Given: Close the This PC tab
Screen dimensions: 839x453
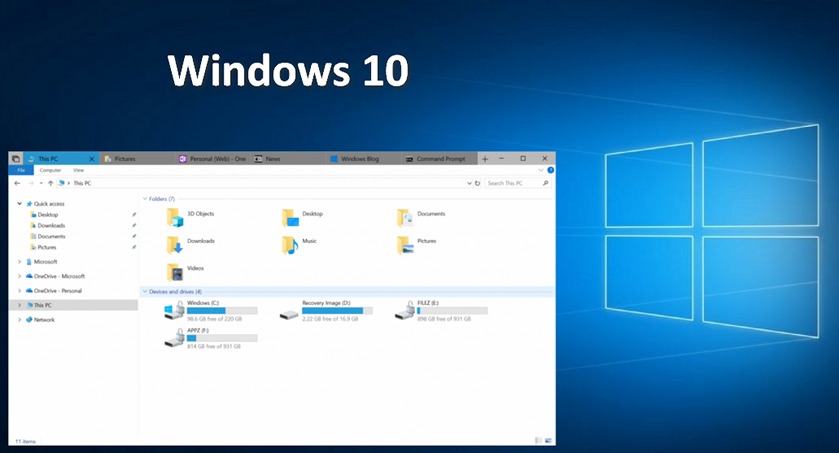Looking at the screenshot, I should [x=91, y=159].
